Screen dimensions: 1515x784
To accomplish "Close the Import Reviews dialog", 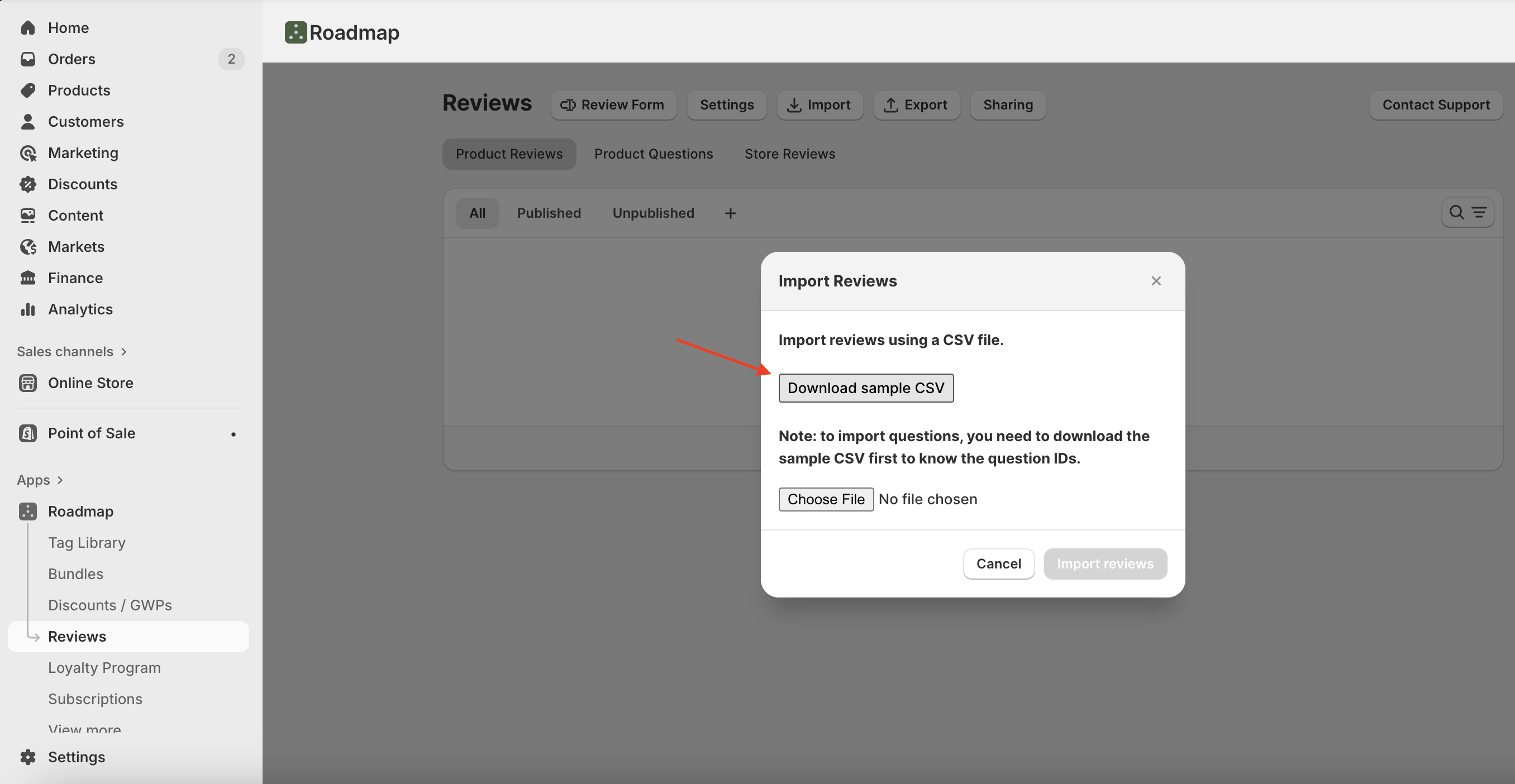I will coord(1156,281).
